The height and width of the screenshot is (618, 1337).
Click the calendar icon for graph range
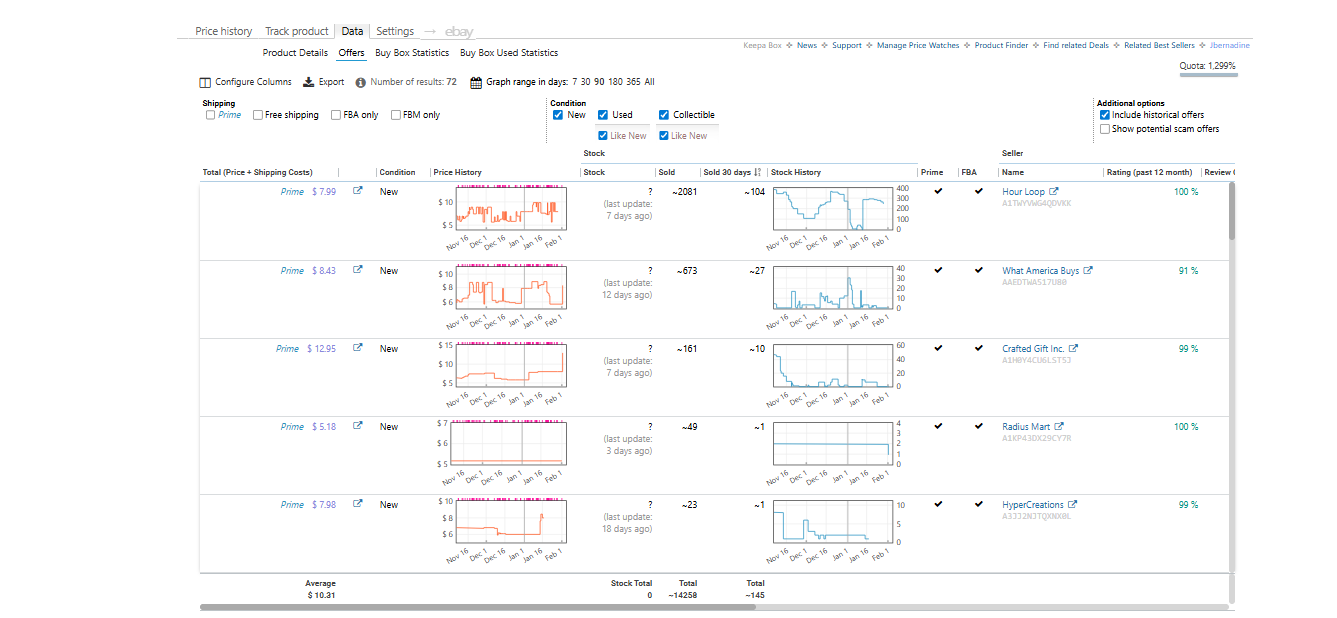point(476,83)
